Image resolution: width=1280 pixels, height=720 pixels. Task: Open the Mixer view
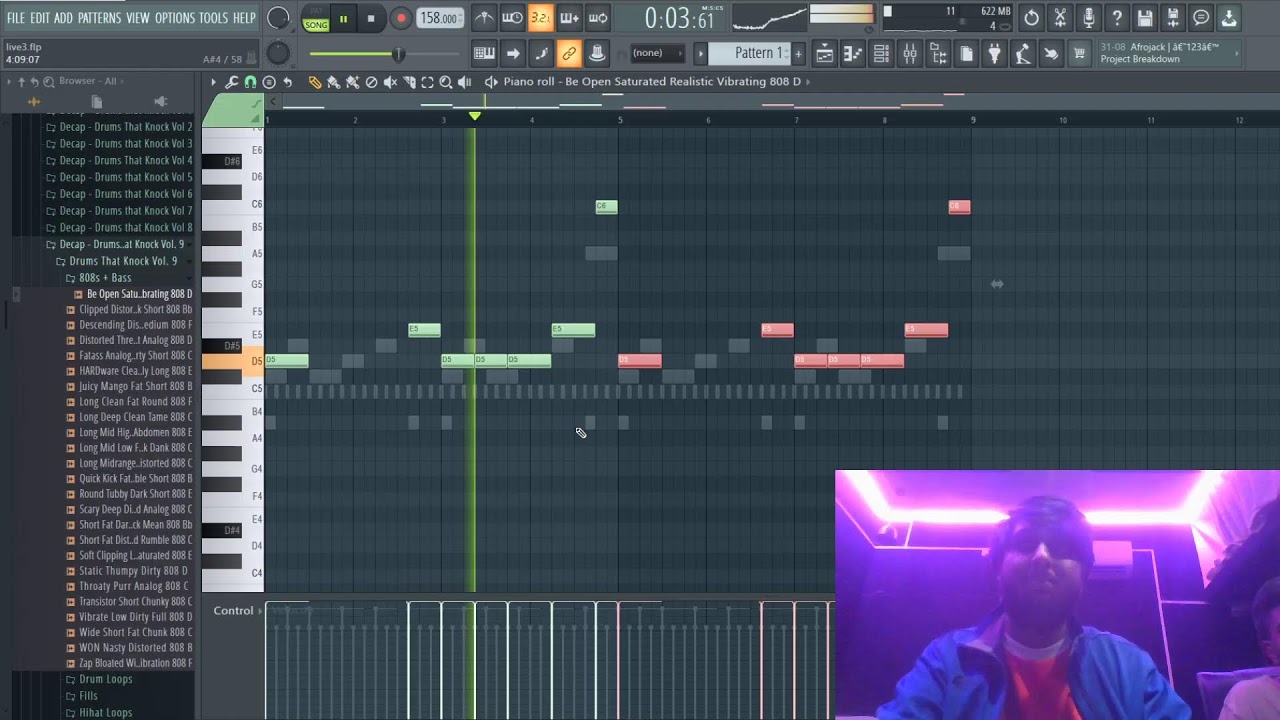click(909, 53)
